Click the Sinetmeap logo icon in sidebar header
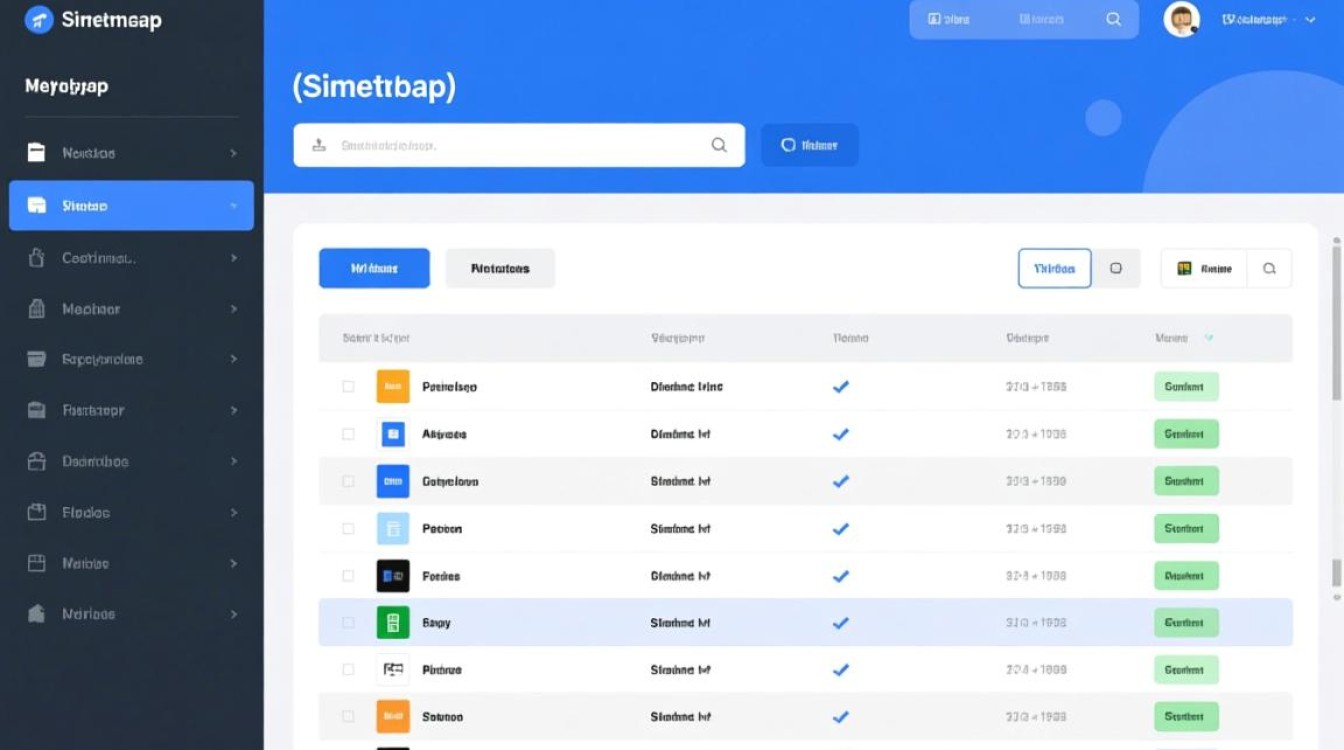1344x750 pixels. (x=39, y=19)
